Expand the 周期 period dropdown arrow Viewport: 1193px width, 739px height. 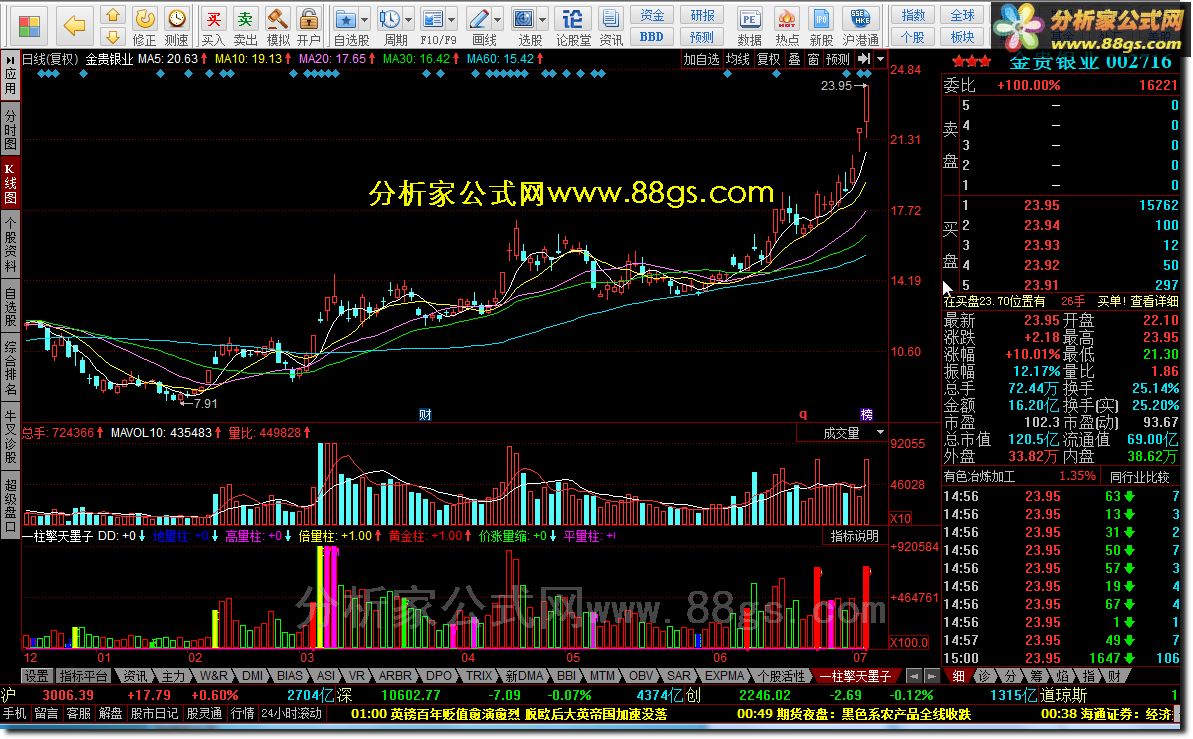(x=409, y=20)
